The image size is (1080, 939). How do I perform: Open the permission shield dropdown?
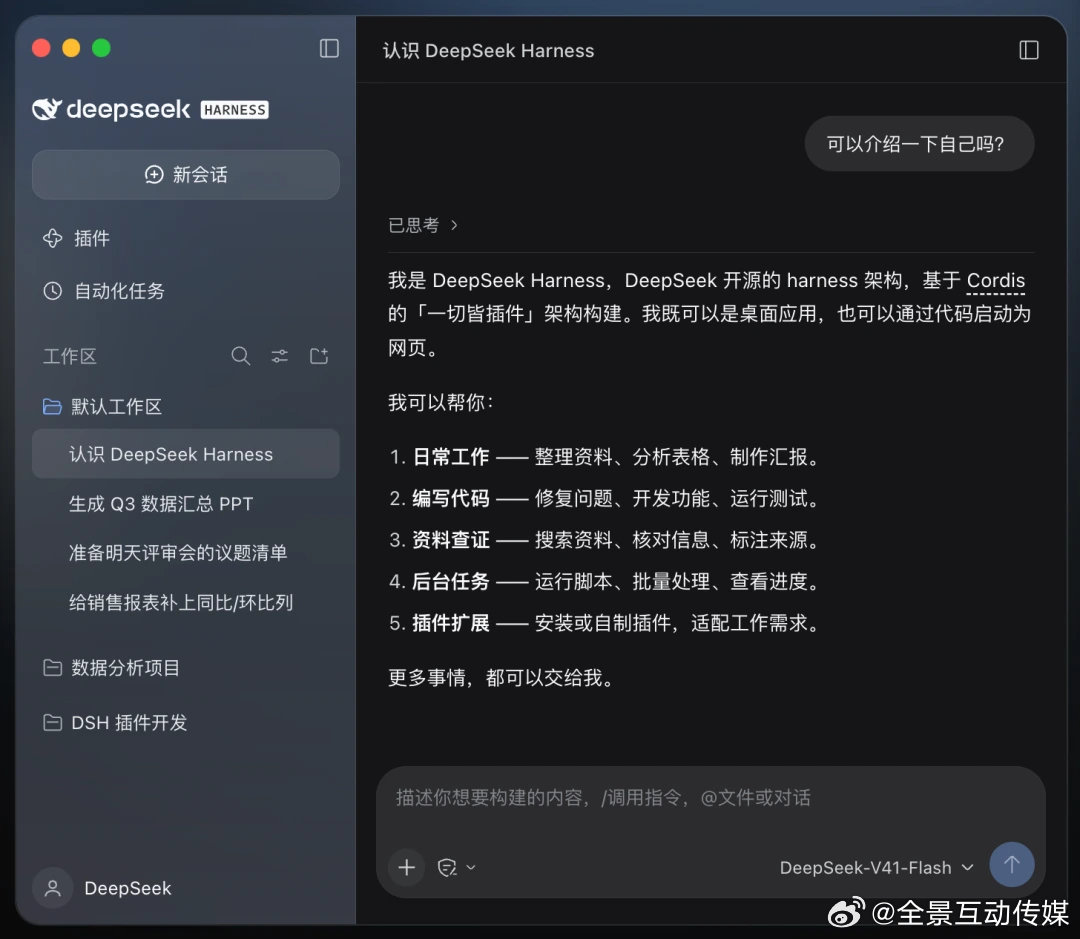(x=456, y=867)
